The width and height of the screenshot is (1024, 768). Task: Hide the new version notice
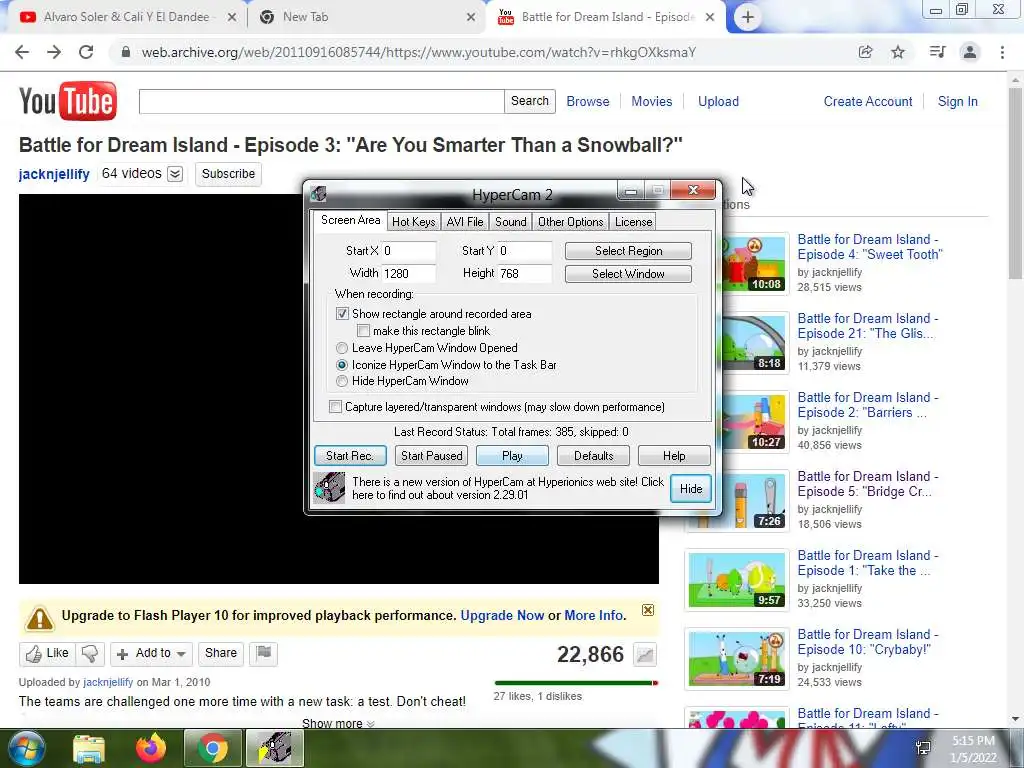691,488
